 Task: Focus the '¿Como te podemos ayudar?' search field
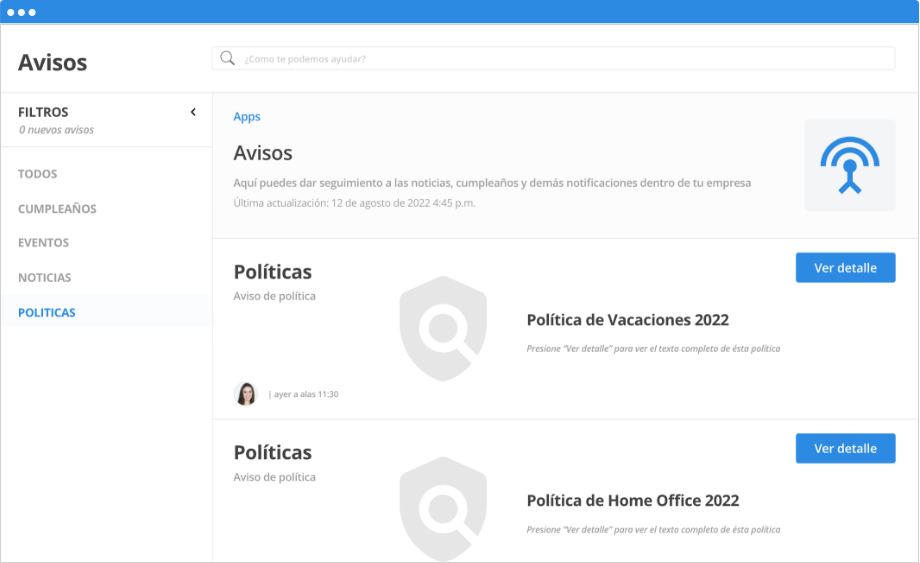(x=553, y=59)
